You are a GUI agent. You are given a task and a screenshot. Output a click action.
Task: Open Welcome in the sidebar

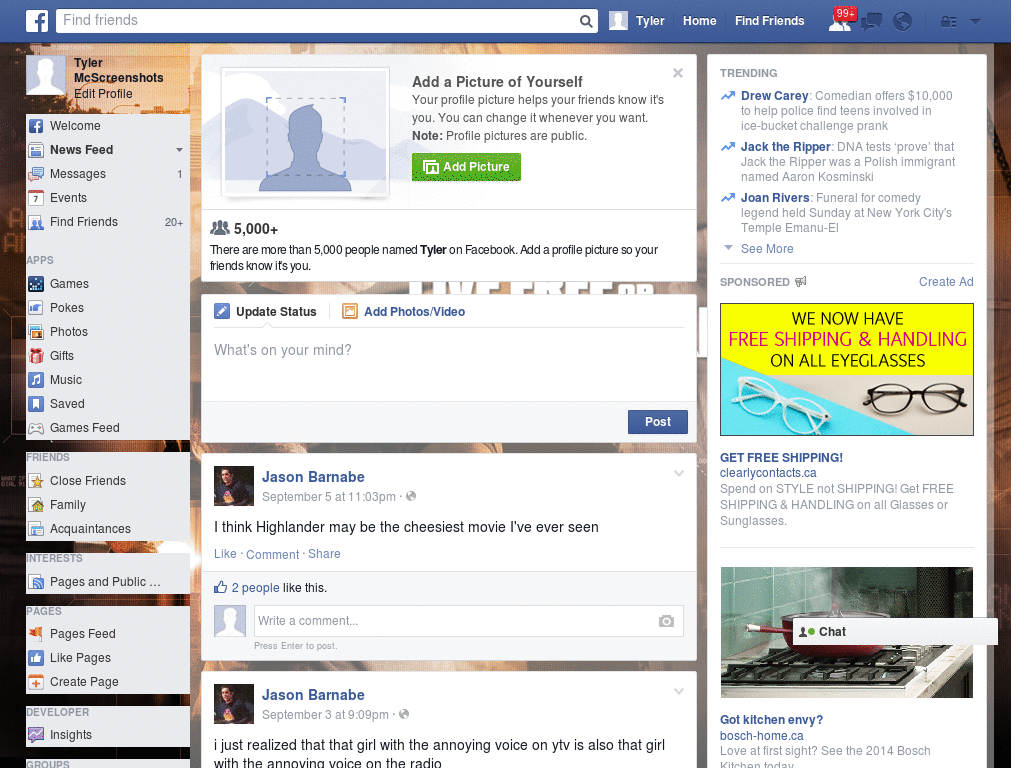pos(108,125)
